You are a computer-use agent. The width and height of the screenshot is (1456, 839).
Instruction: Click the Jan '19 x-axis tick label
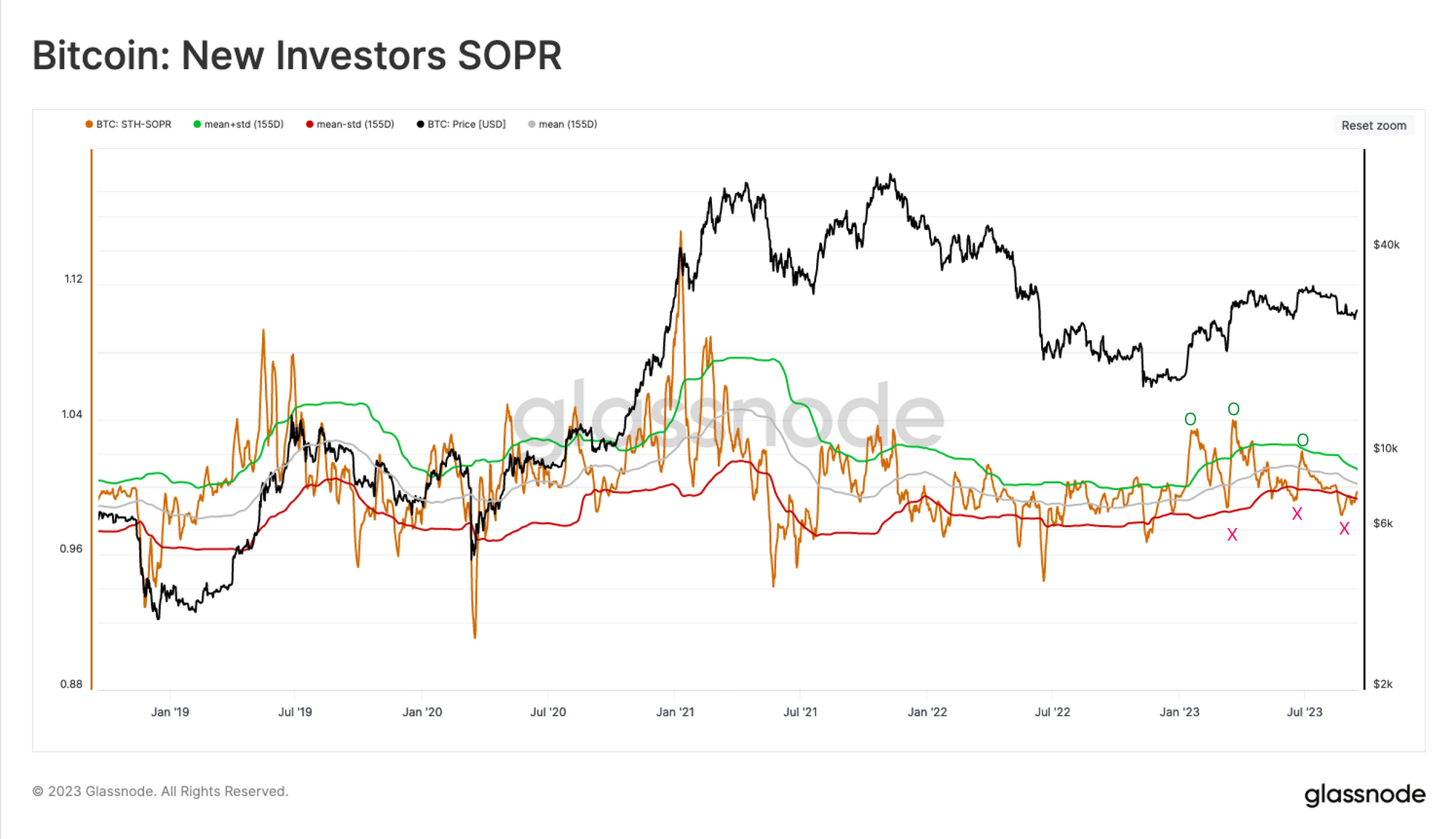pyautogui.click(x=170, y=712)
